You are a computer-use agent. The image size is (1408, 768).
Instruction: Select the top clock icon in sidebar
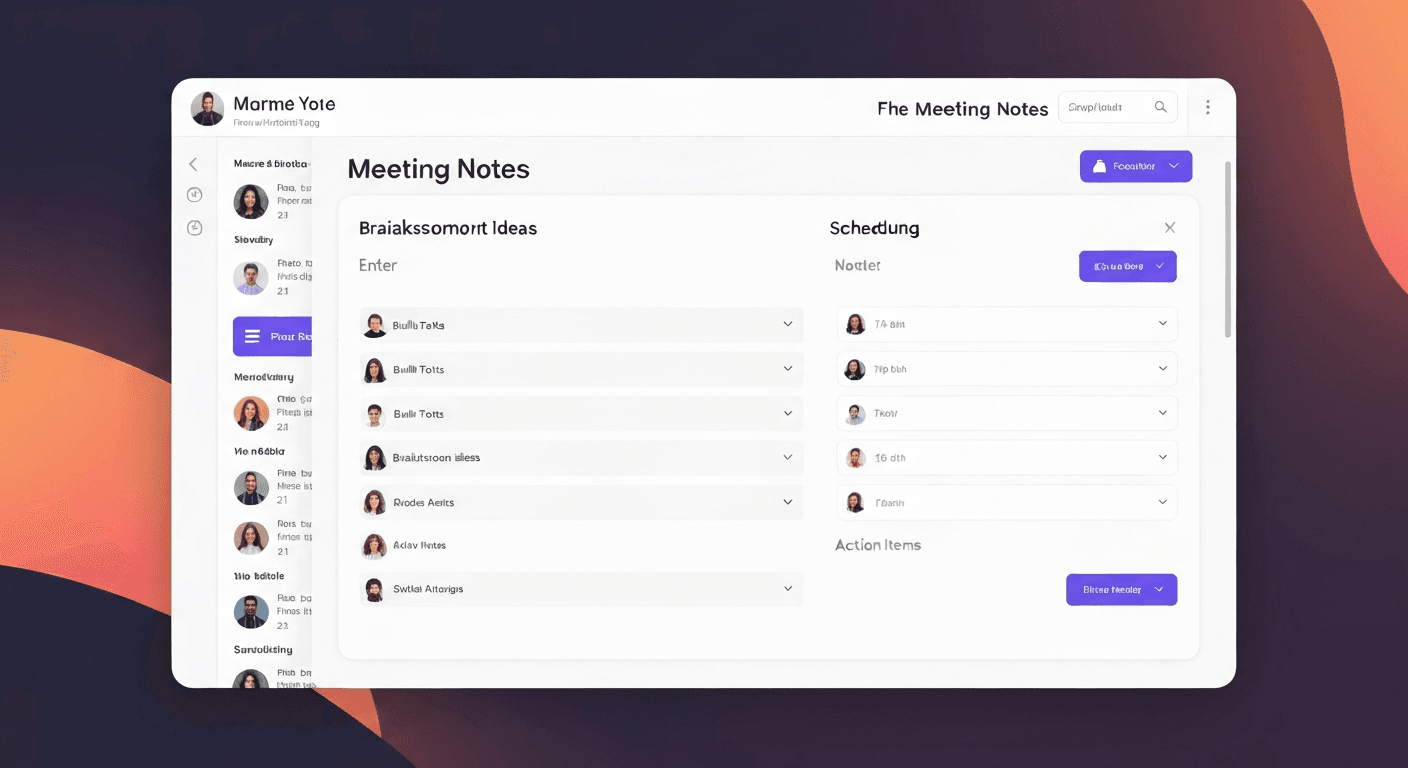pyautogui.click(x=194, y=194)
